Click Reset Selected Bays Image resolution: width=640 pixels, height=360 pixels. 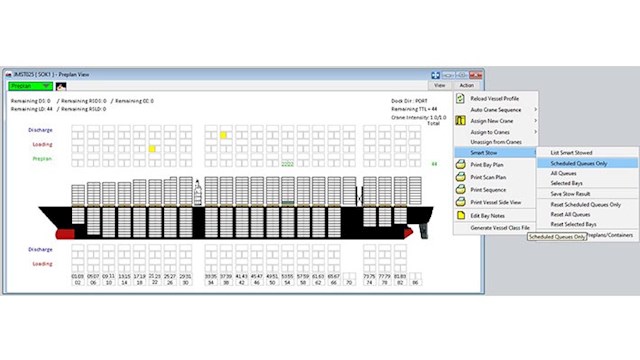coord(573,224)
